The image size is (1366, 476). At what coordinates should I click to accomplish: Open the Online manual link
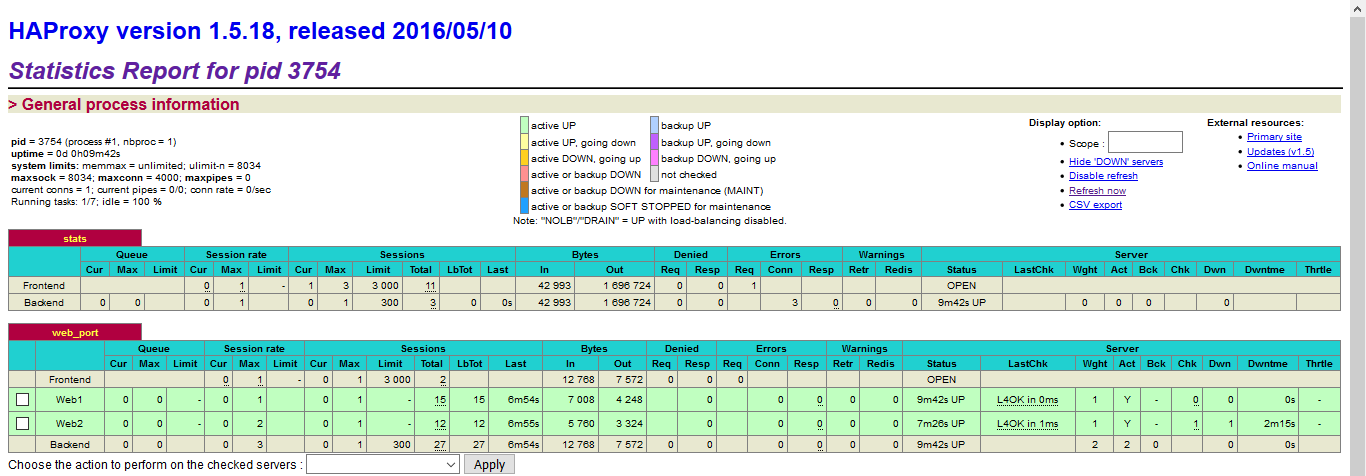[1282, 166]
